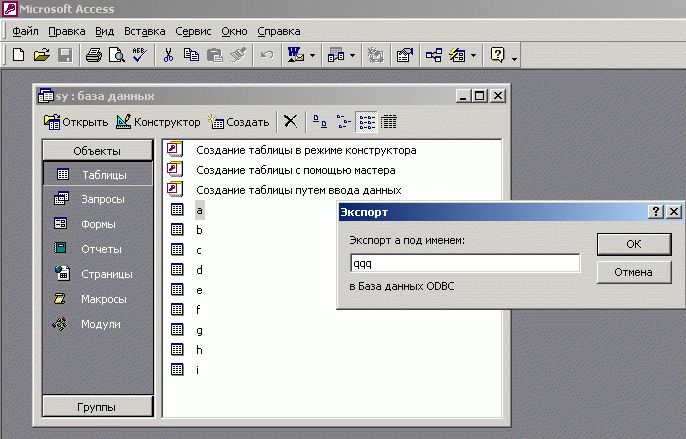Open the Relationships toolbar icon

point(434,55)
